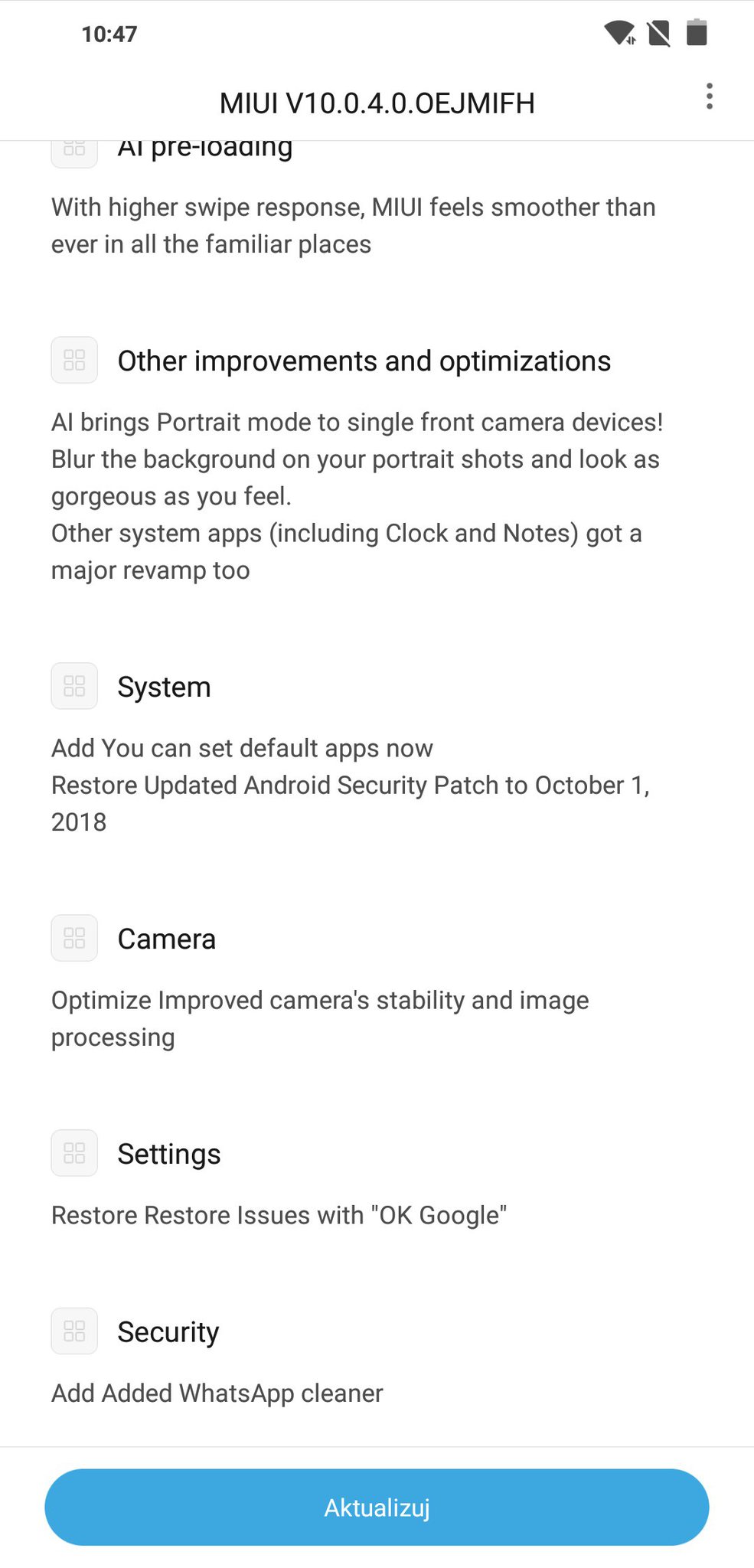Select the MIUI V10.0.4.0.OEJMIFH title
Screen dimensions: 754x1568
coord(377,103)
